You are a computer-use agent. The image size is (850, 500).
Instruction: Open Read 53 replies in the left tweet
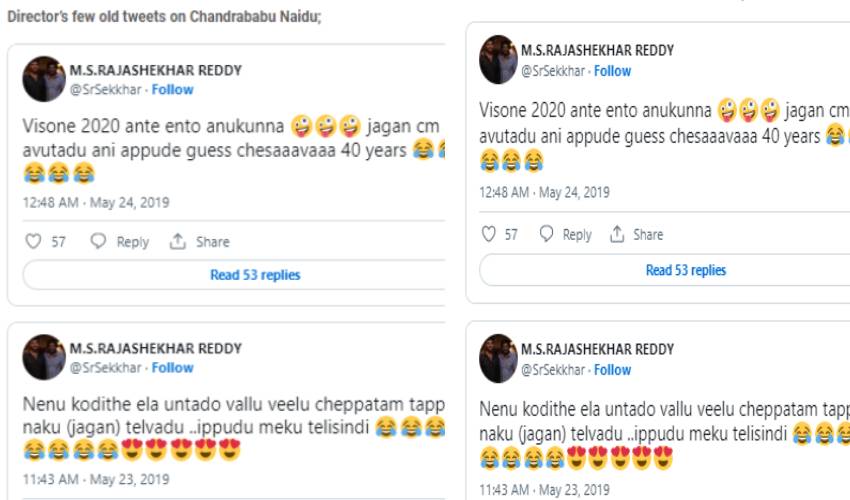tap(255, 275)
